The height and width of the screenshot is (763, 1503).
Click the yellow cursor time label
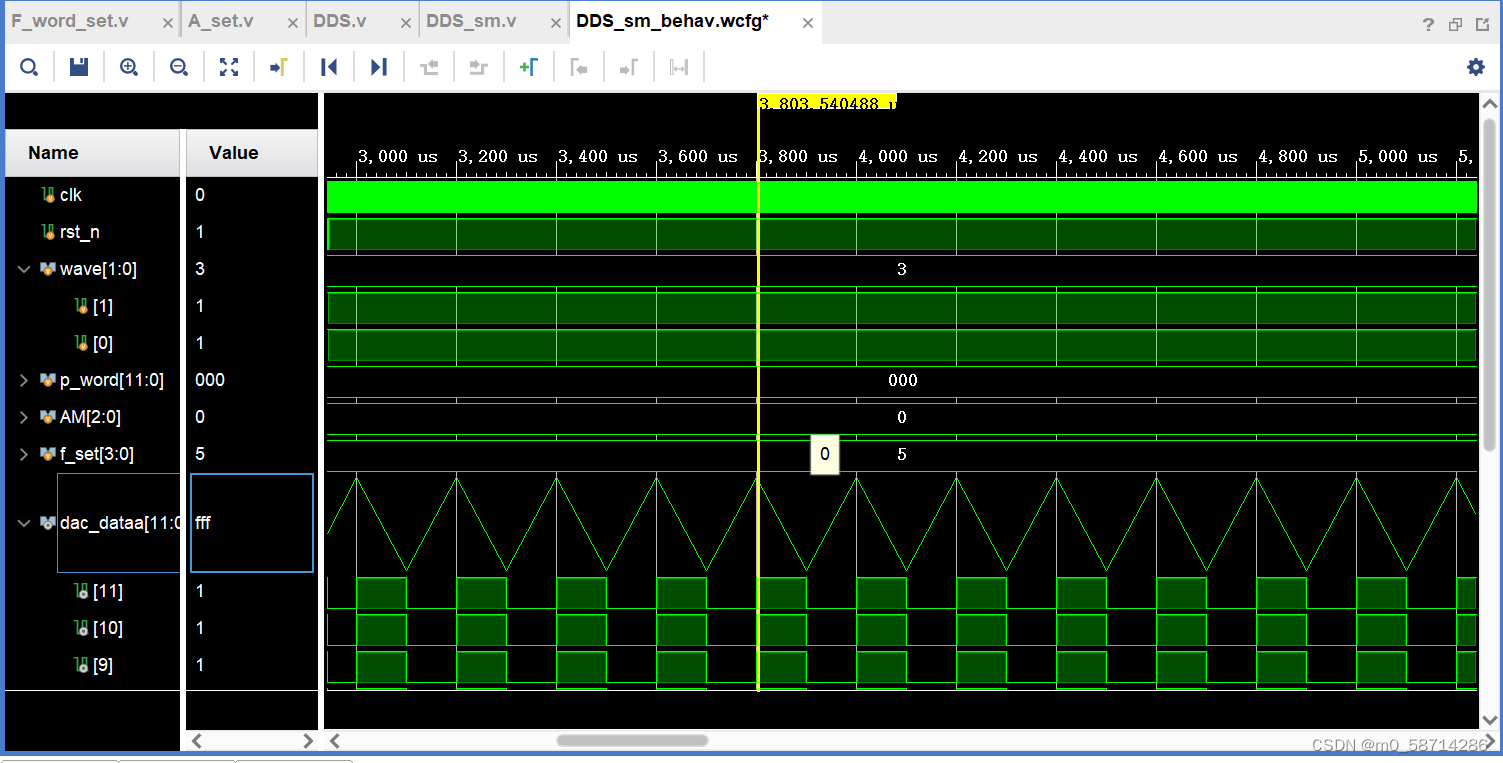click(x=827, y=102)
